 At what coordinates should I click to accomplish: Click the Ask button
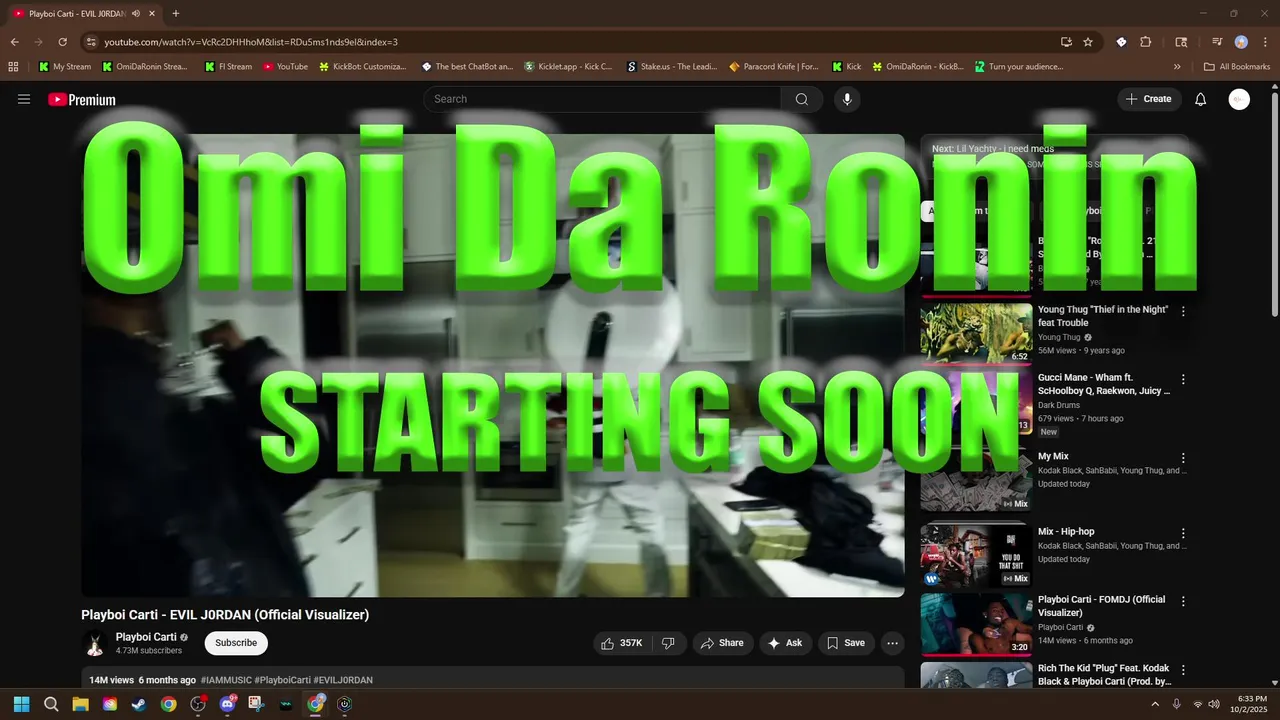click(785, 643)
